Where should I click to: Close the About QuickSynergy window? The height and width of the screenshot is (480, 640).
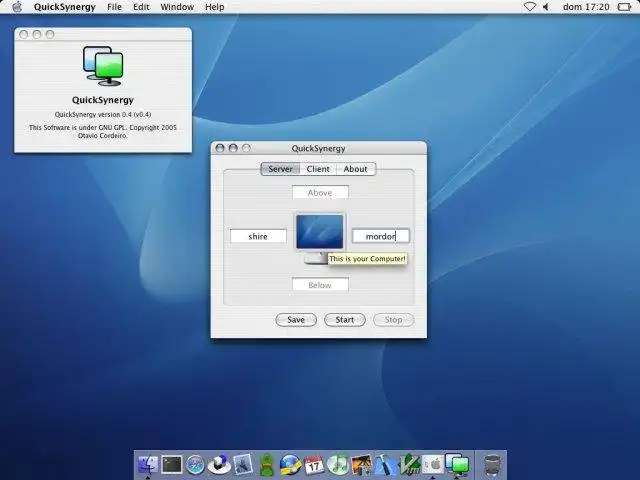[24, 34]
